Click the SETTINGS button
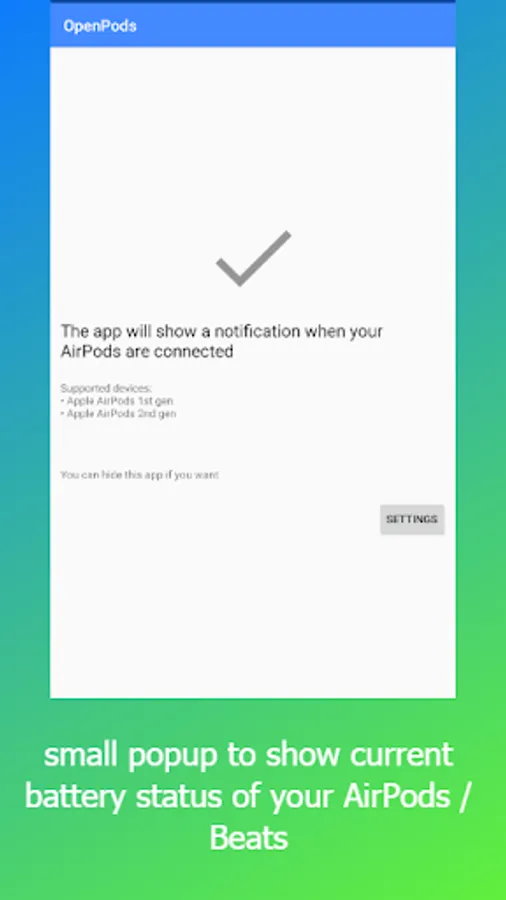 tap(412, 519)
